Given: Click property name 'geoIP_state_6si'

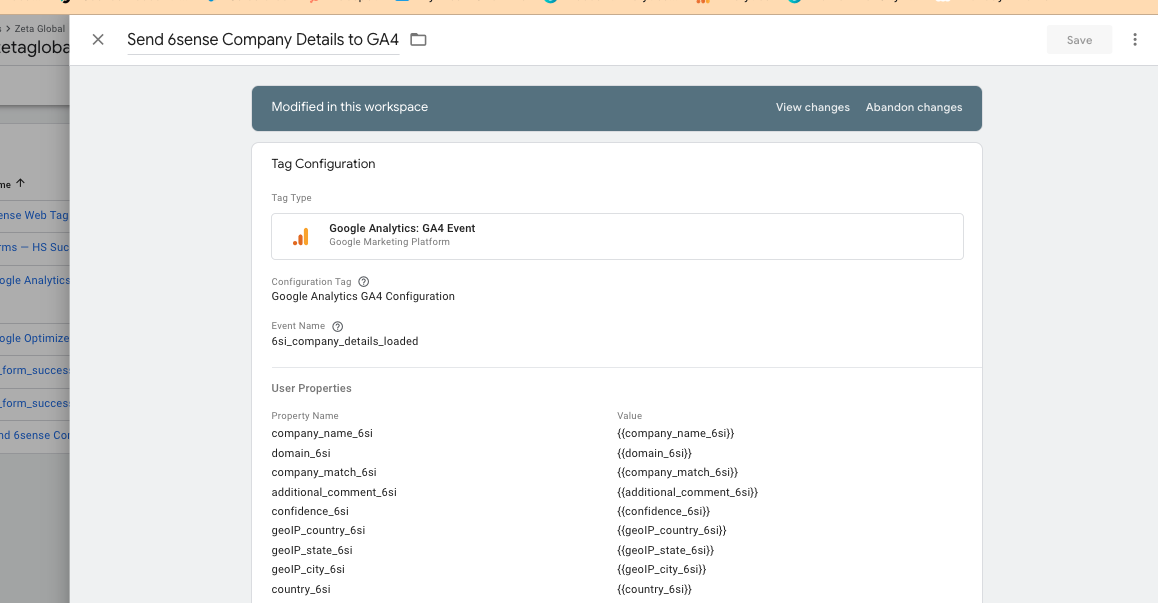Looking at the screenshot, I should click(312, 551).
